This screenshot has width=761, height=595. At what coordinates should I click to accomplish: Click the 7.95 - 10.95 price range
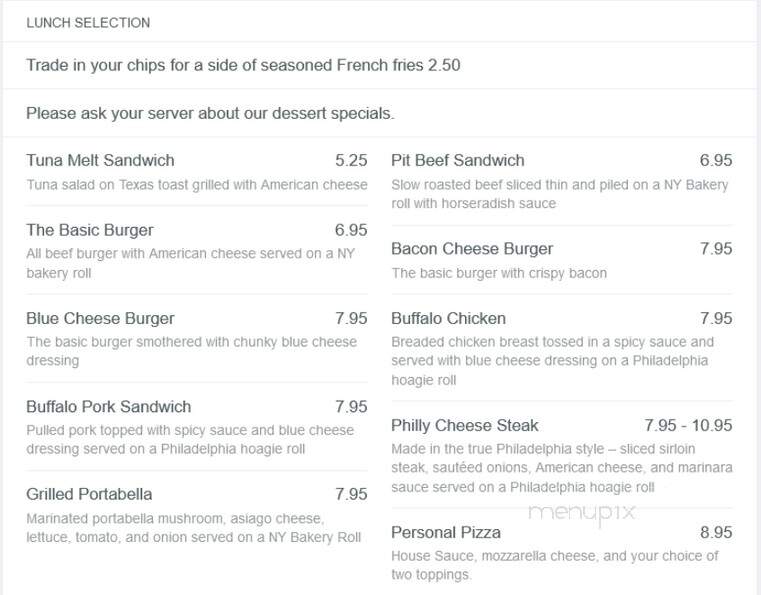click(688, 425)
